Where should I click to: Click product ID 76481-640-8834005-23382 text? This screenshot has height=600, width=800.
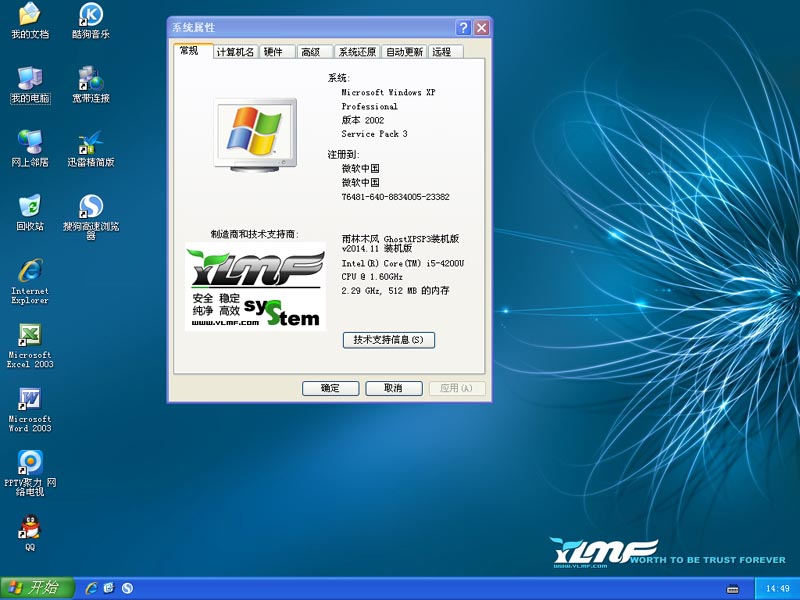coord(395,197)
